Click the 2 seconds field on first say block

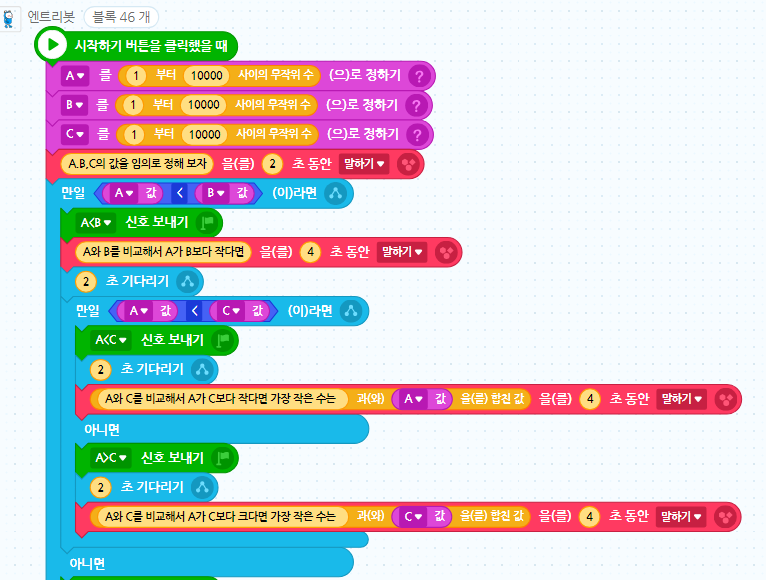(x=272, y=164)
